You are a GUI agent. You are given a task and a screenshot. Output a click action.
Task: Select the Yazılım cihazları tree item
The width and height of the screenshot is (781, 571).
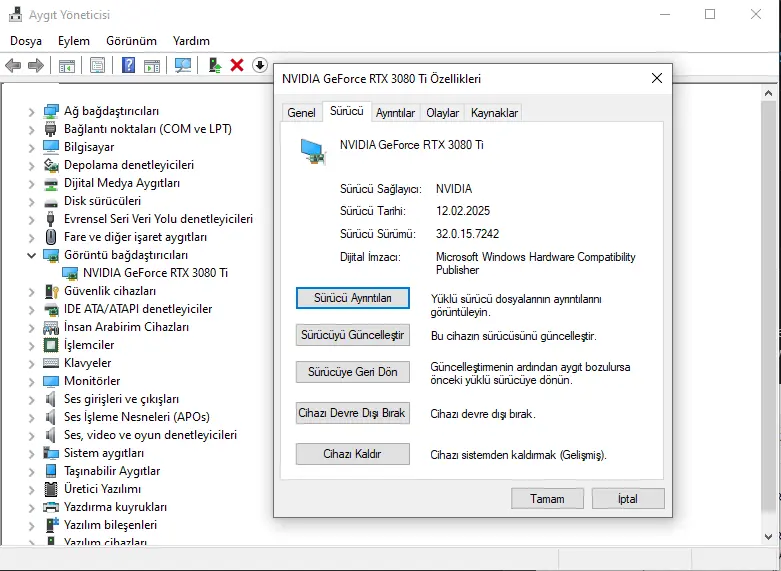pyautogui.click(x=105, y=542)
